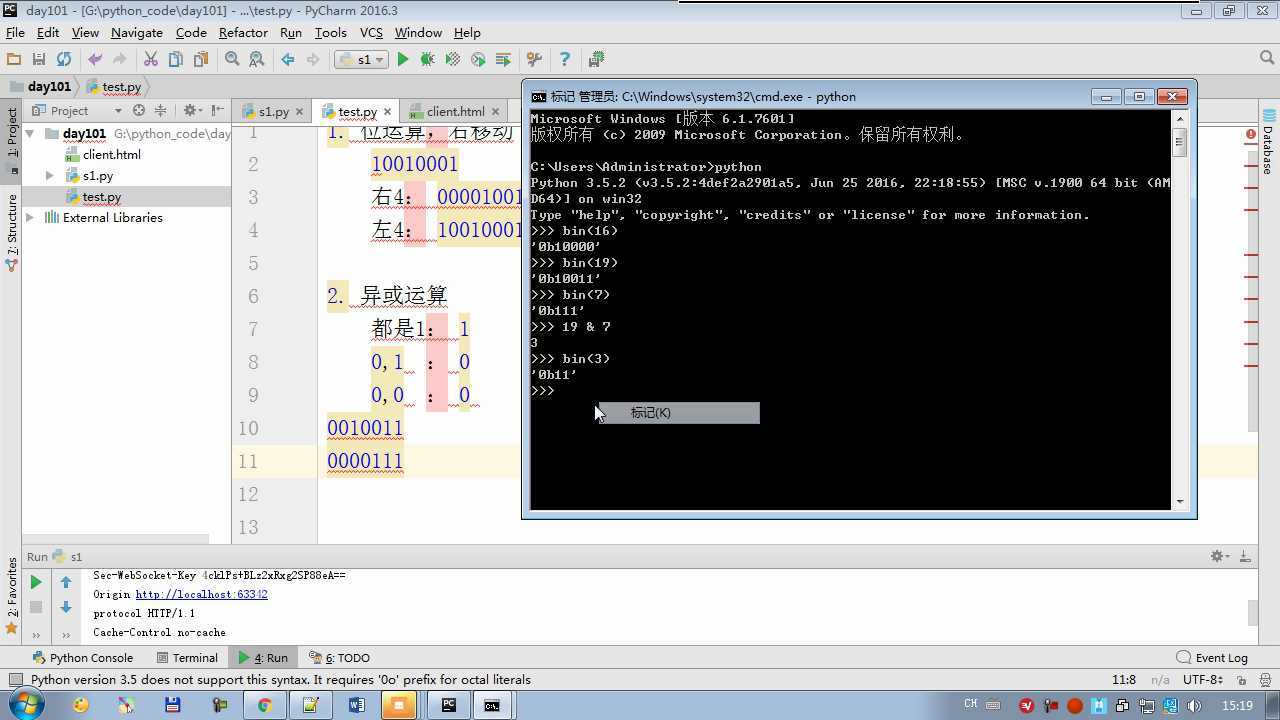This screenshot has width=1280, height=720.
Task: Click the cmd window vertical scrollbar down arrow
Action: click(1180, 501)
